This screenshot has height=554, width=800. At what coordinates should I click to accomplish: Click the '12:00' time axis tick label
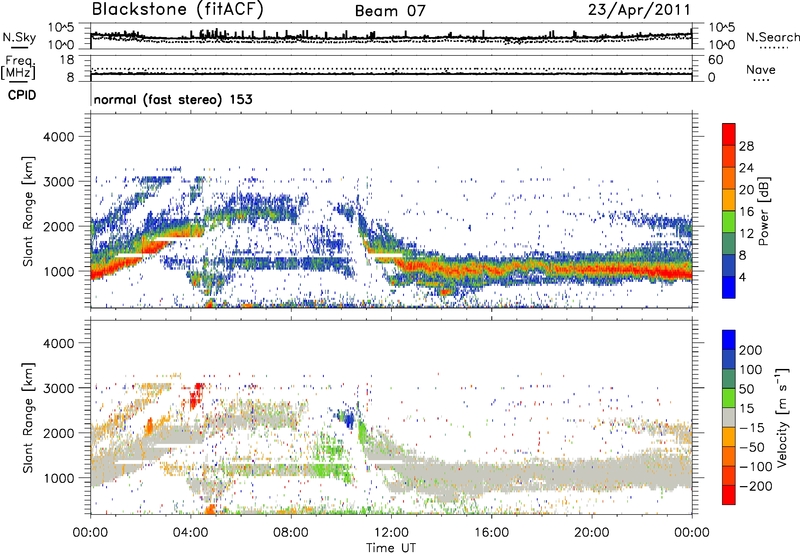(x=391, y=533)
